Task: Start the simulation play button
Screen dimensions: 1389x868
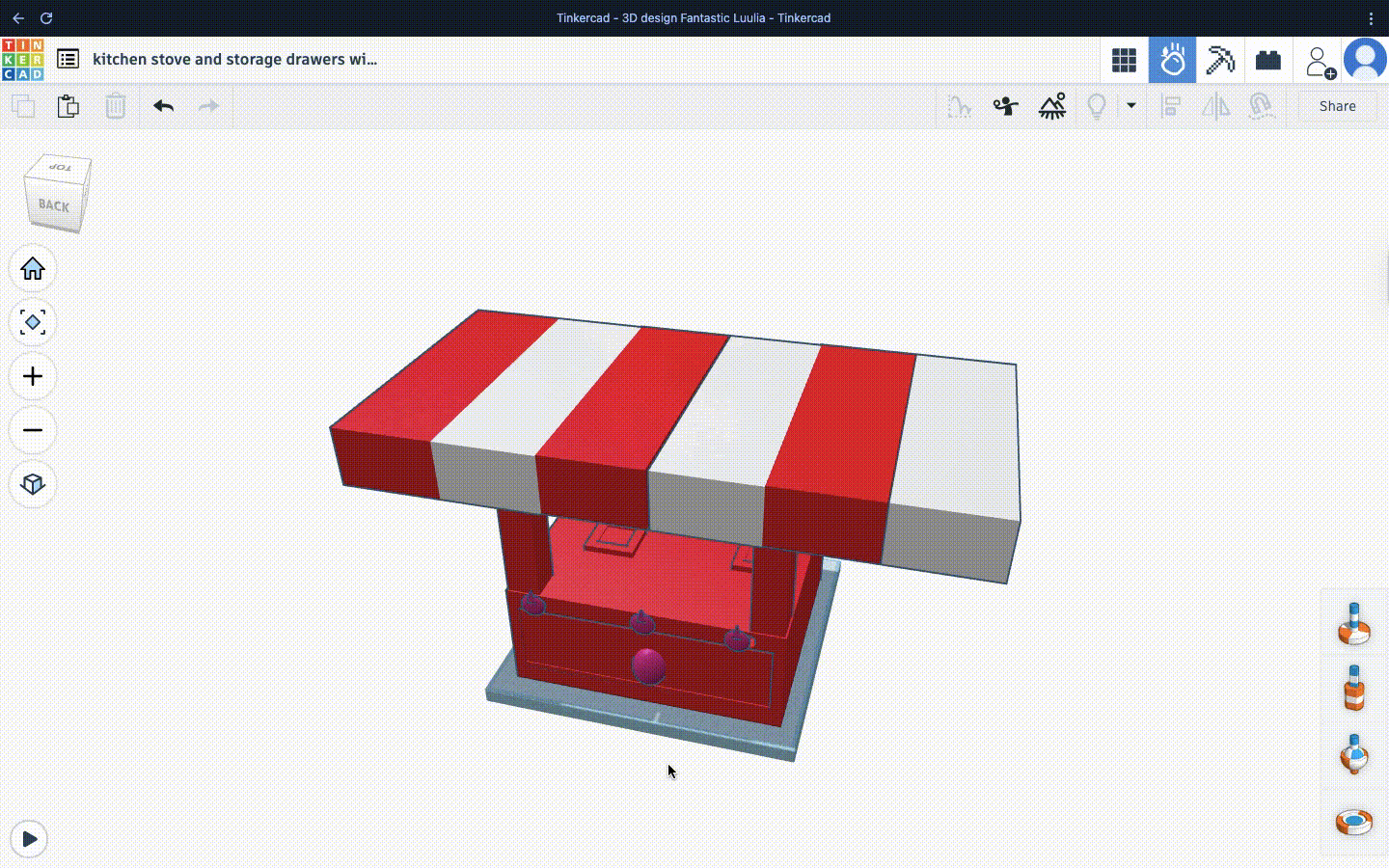Action: [x=30, y=839]
